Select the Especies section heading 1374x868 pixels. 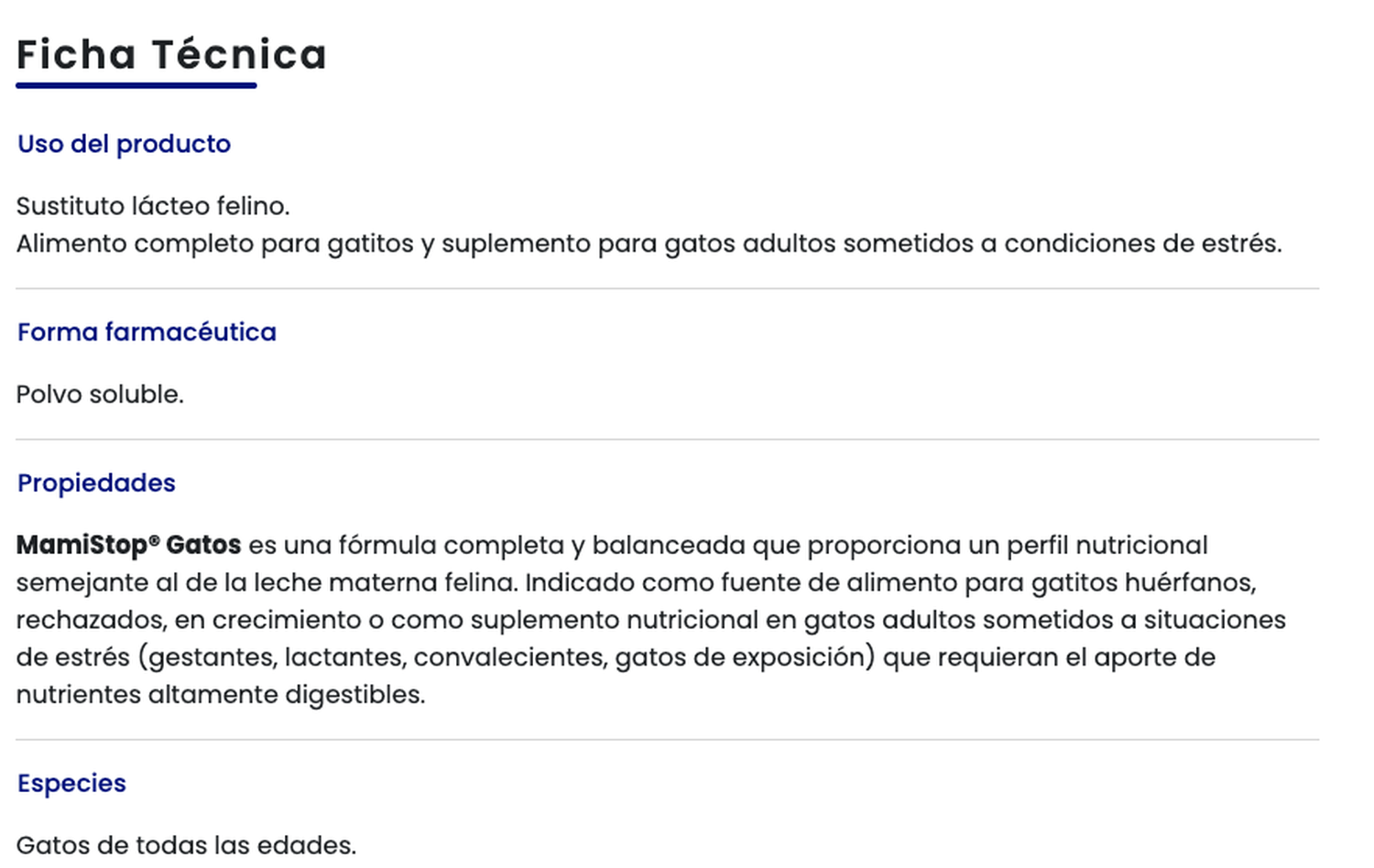[x=71, y=784]
